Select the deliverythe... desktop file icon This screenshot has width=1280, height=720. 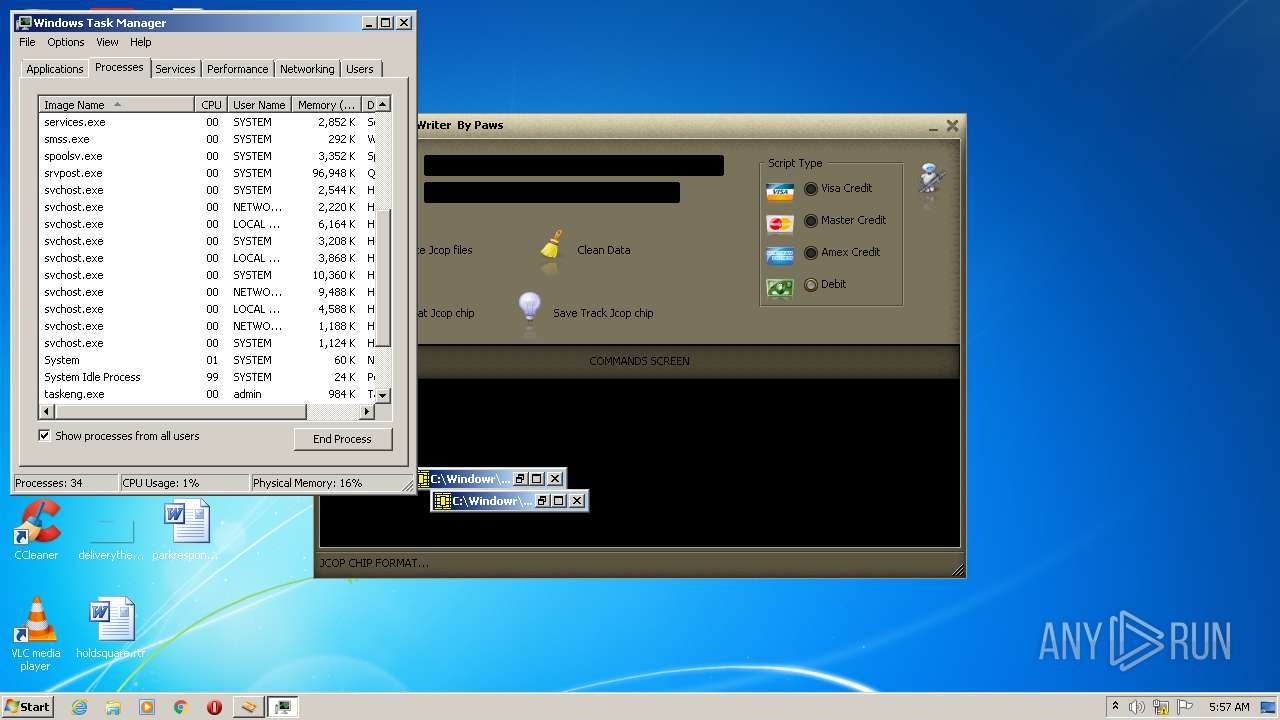click(111, 530)
